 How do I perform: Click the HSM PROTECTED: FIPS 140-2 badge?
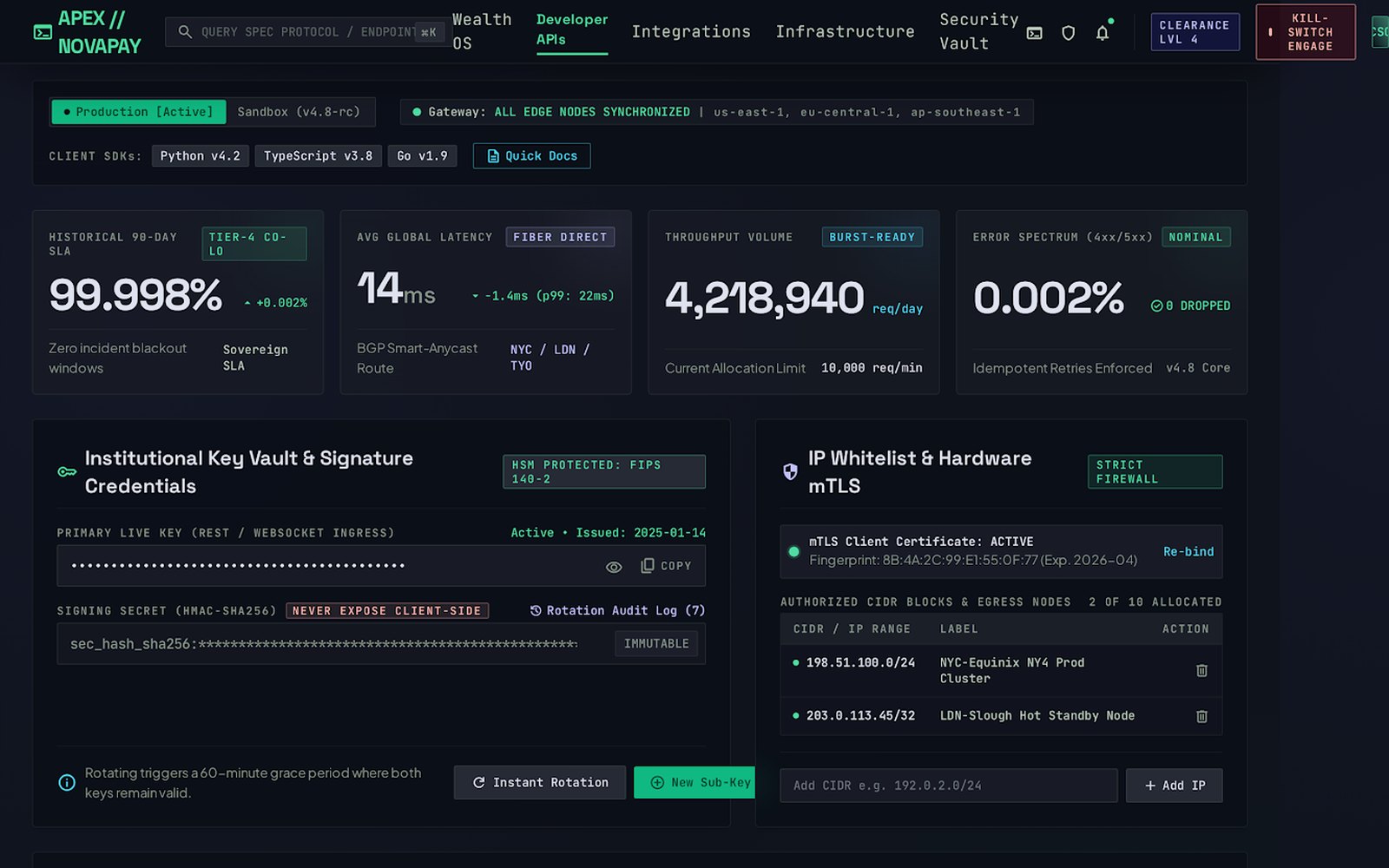pyautogui.click(x=603, y=472)
